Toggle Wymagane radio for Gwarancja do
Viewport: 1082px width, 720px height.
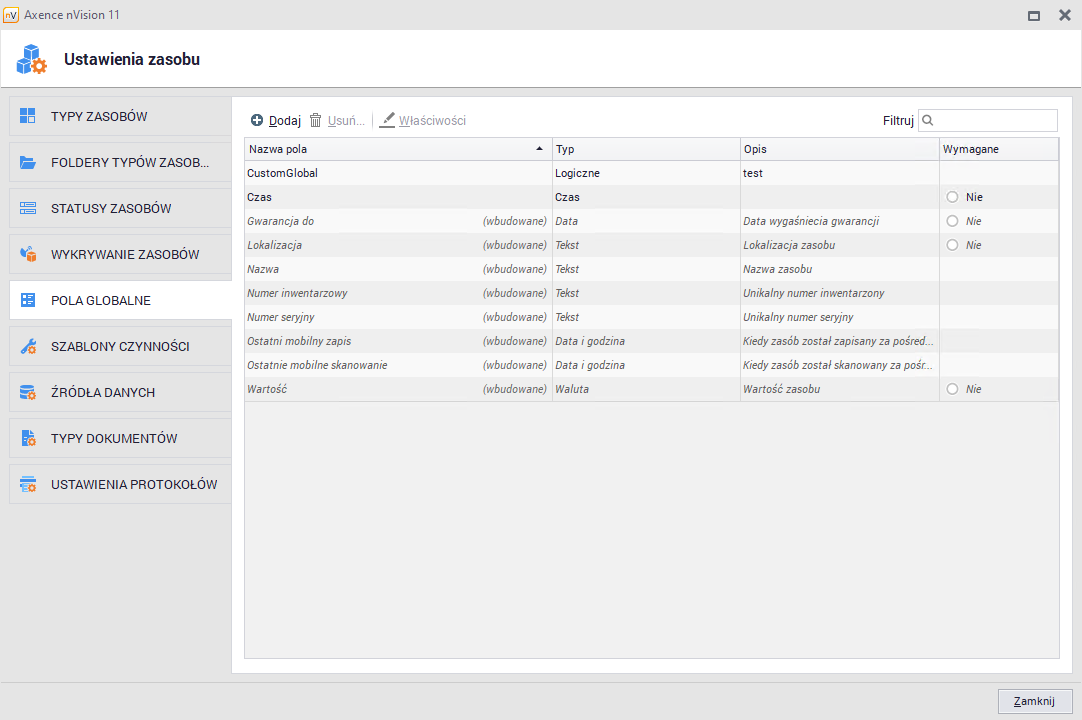[x=952, y=221]
